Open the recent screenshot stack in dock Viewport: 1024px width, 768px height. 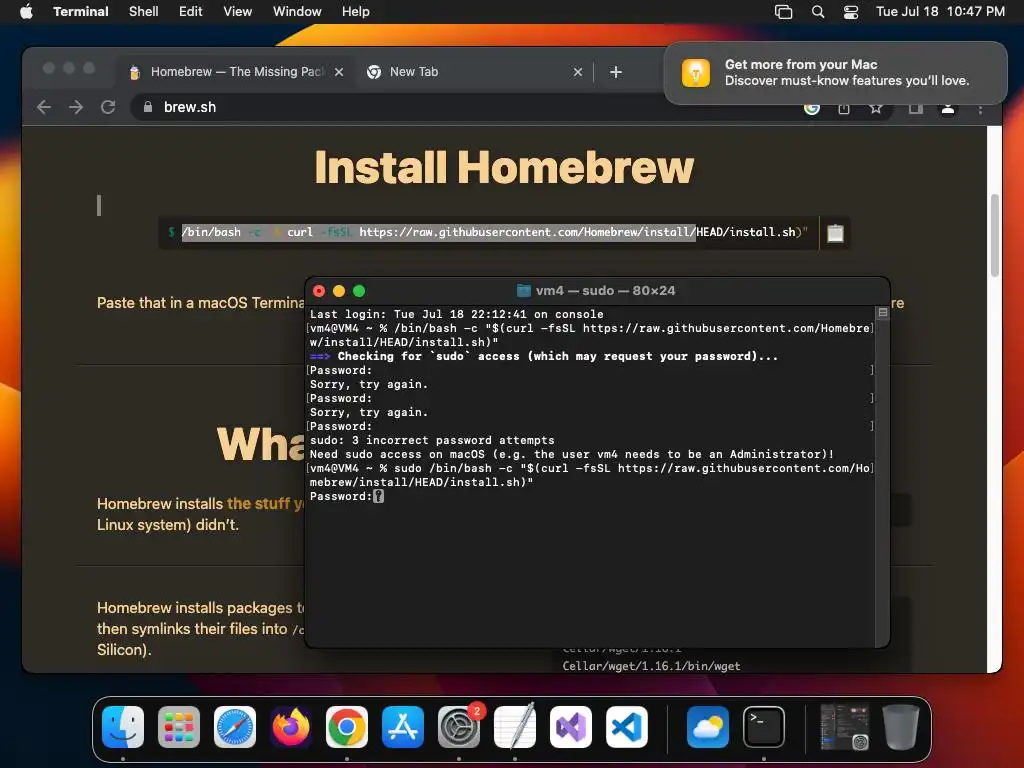[844, 726]
